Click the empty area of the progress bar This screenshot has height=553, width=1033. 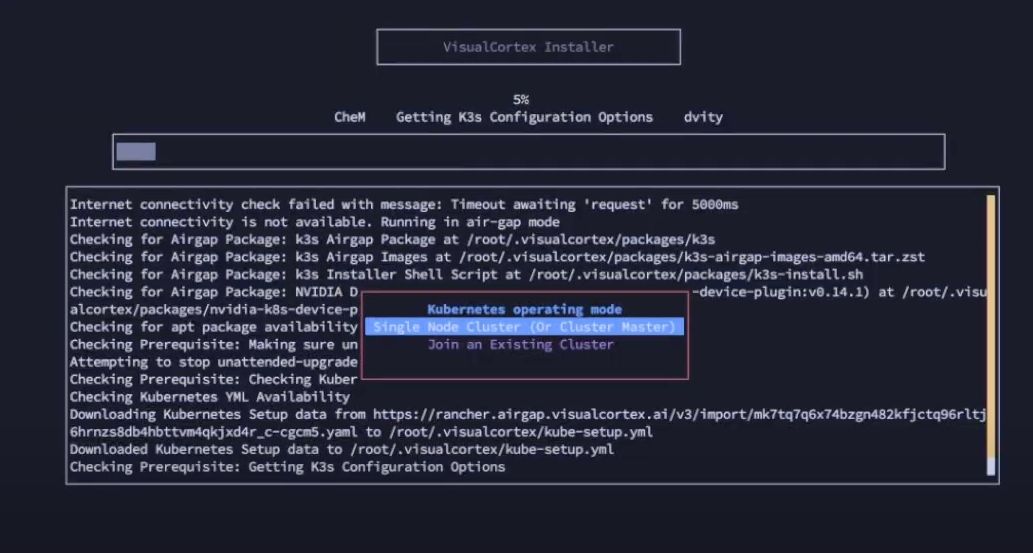point(550,152)
